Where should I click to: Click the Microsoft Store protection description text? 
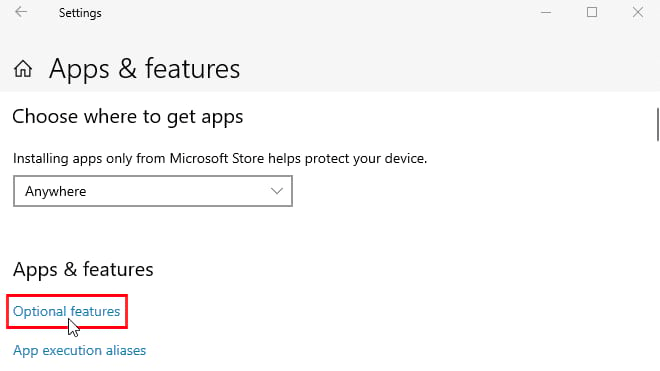tap(220, 158)
